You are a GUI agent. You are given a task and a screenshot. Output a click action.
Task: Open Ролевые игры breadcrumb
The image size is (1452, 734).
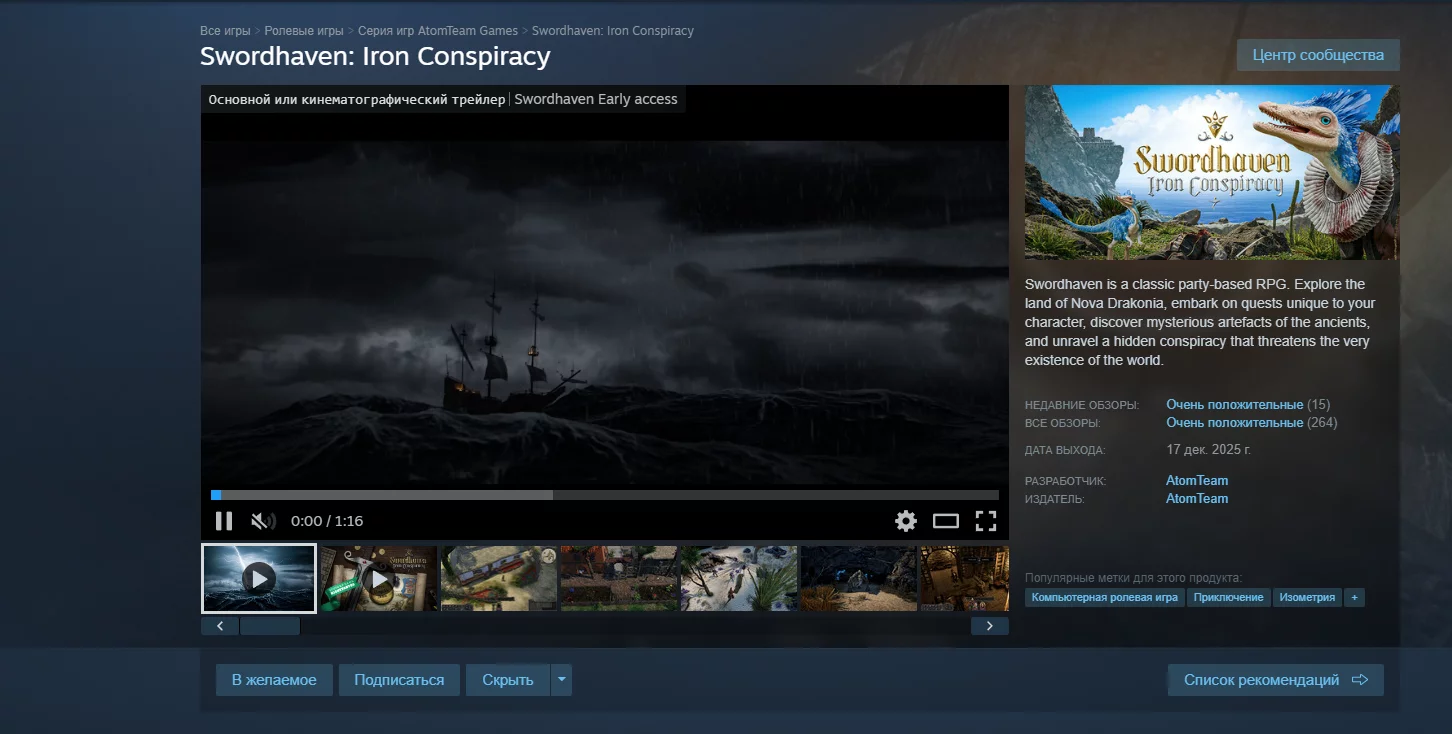304,31
